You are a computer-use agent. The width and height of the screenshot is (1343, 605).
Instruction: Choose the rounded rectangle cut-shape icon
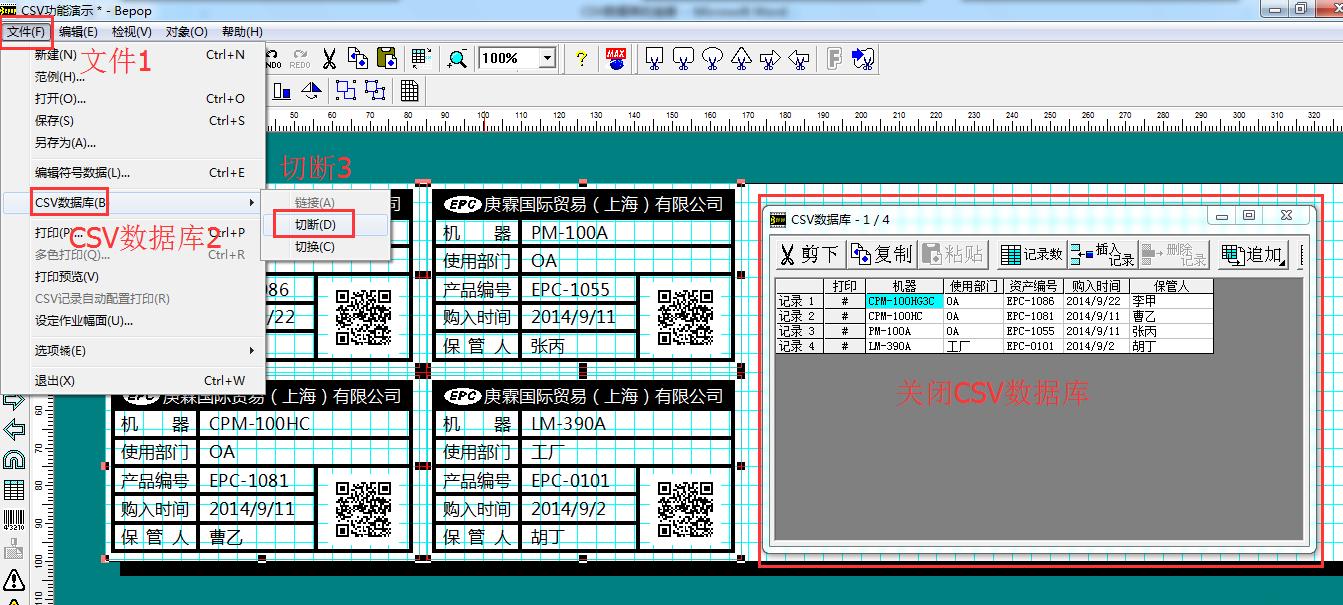tap(684, 59)
